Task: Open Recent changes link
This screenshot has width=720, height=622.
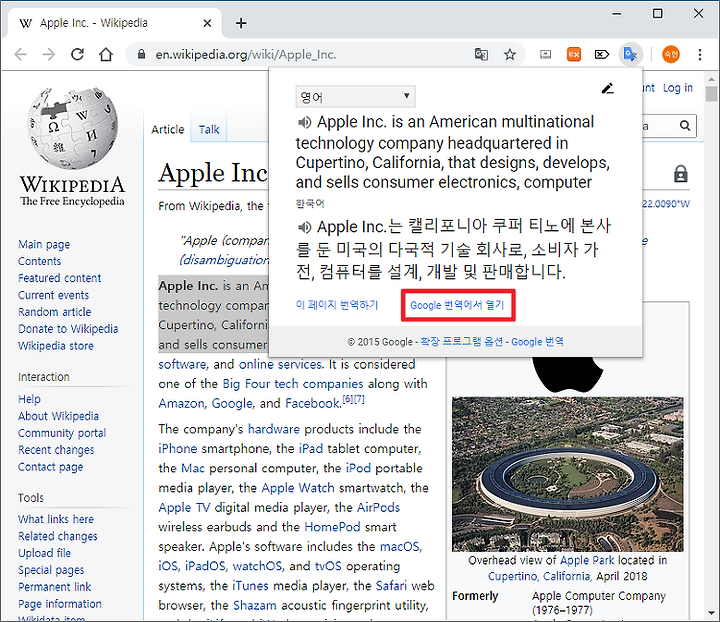Action: point(56,450)
